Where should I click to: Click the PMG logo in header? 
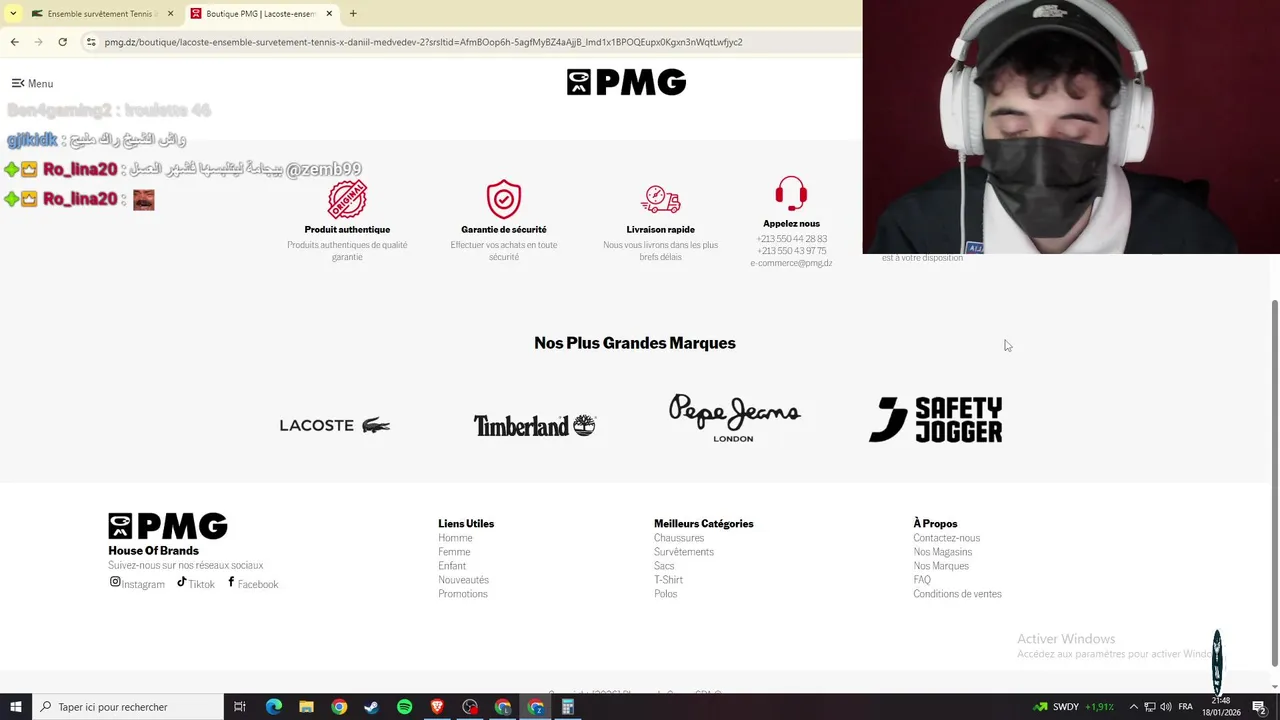pos(626,82)
